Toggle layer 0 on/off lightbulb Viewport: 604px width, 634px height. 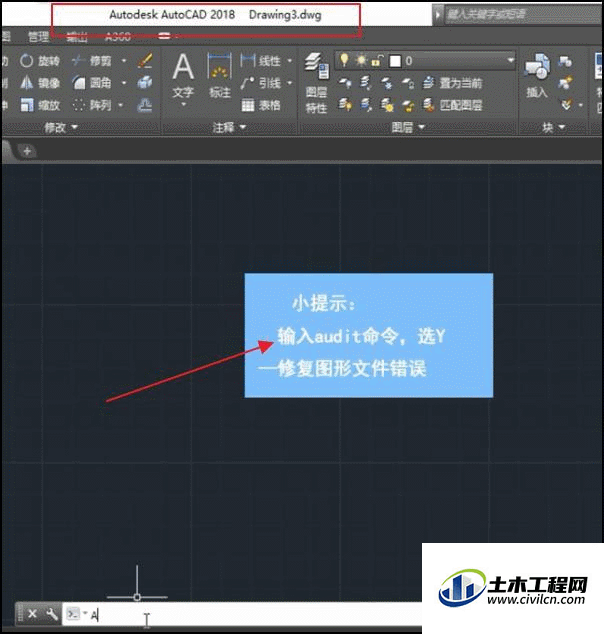tap(344, 60)
